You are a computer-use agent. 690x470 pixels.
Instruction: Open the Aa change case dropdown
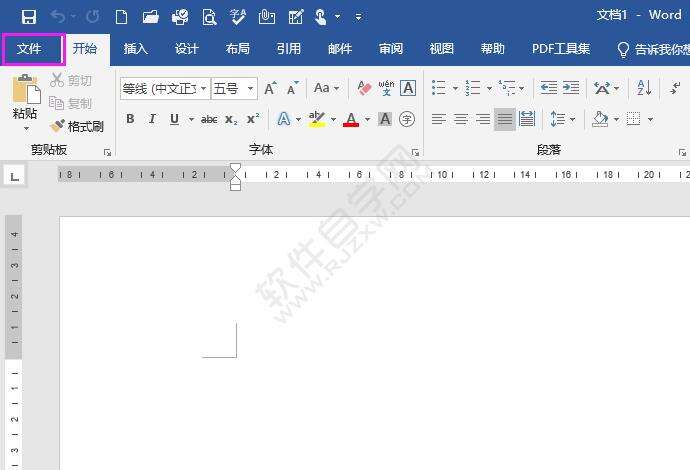[x=326, y=88]
